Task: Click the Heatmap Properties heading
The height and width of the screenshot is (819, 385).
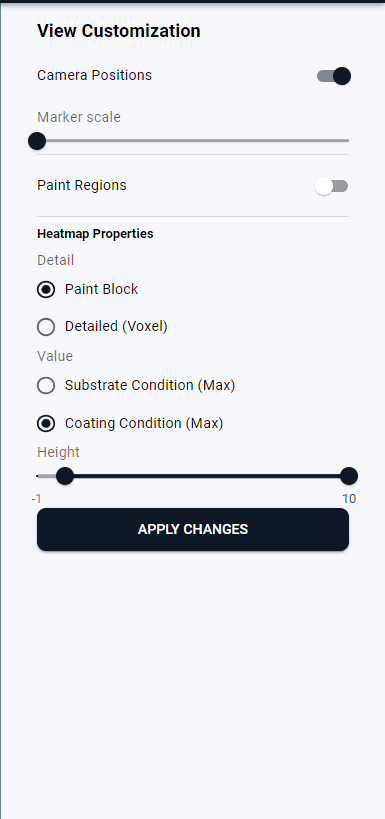Action: 95,233
